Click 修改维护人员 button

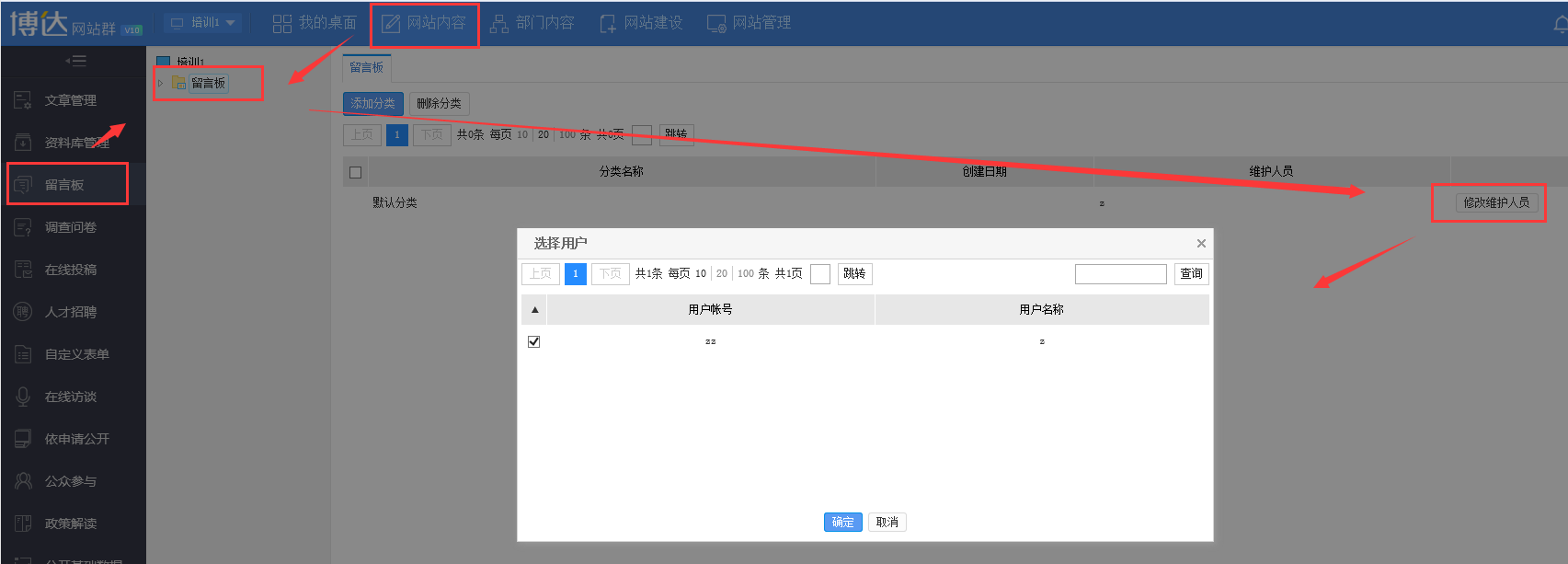1496,202
